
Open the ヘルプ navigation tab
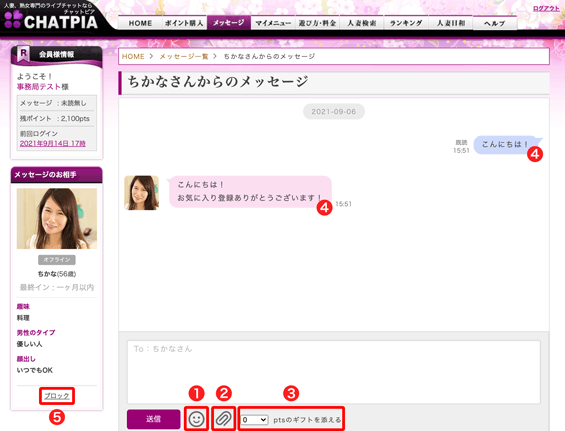tap(494, 23)
